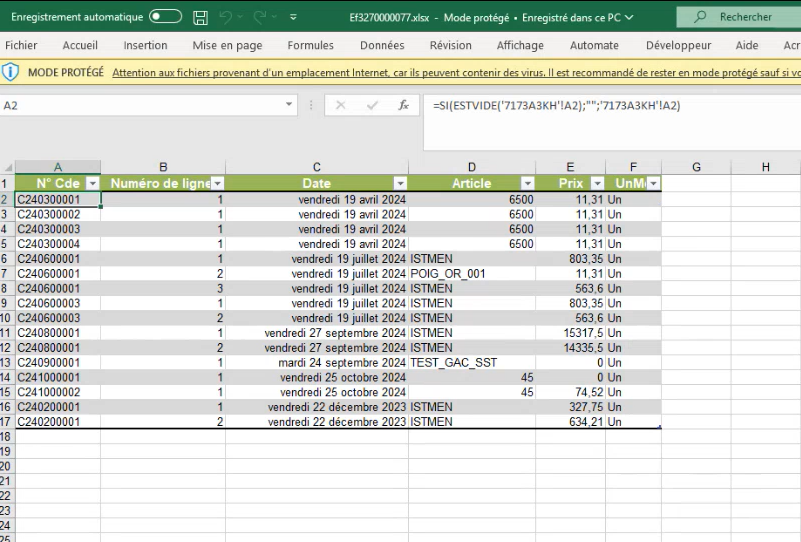Click the Undo arrow icon

tap(227, 18)
